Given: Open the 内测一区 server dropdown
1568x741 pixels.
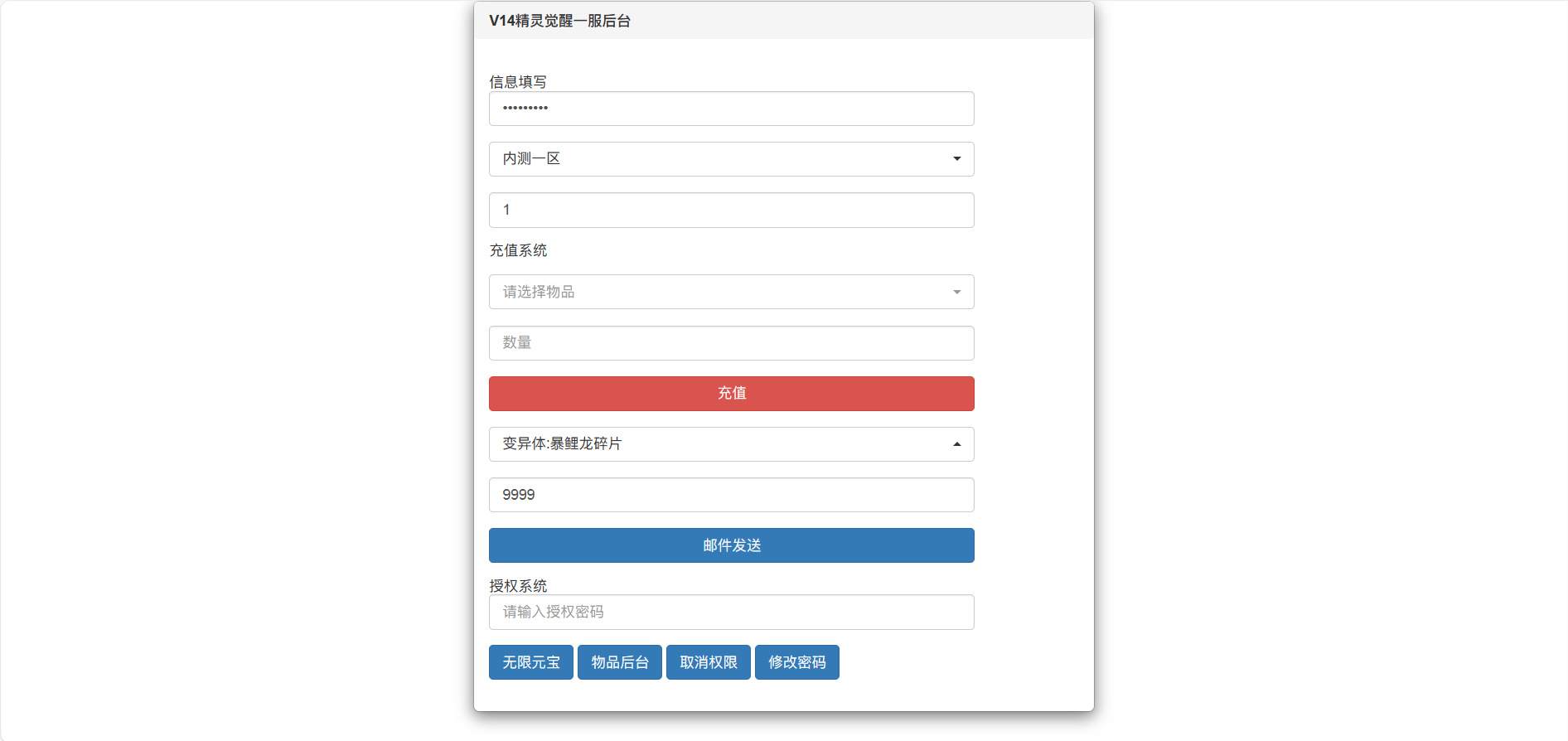Looking at the screenshot, I should coord(730,159).
